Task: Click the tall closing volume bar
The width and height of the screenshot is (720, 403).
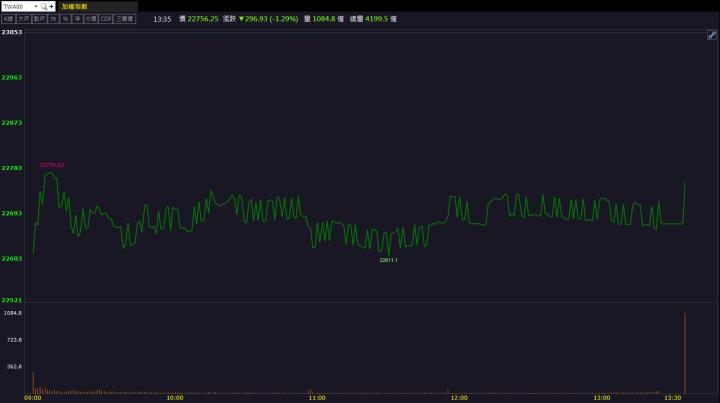Action: click(x=685, y=353)
